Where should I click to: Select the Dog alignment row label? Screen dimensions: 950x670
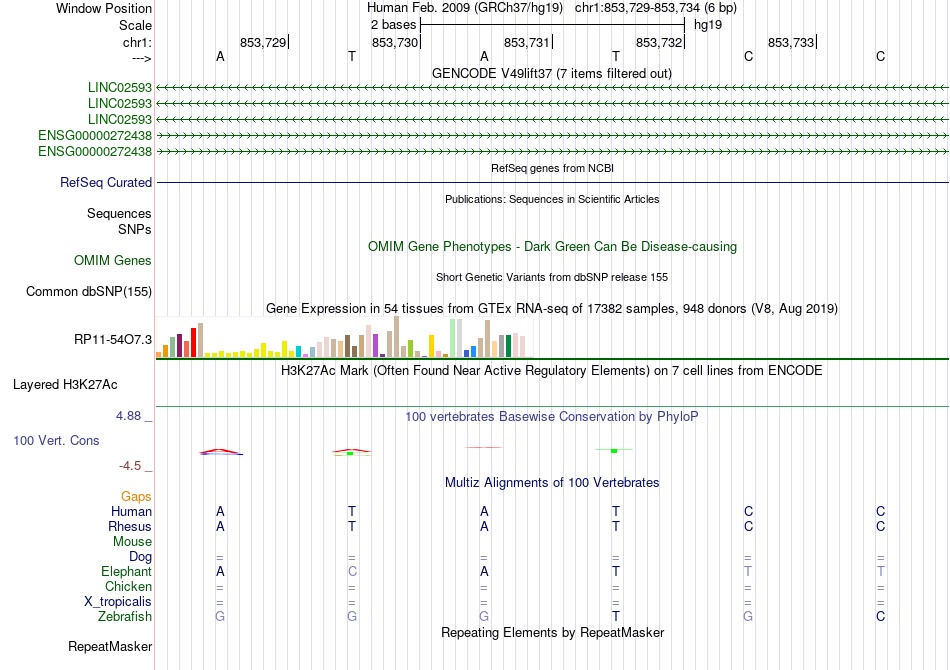(140, 557)
